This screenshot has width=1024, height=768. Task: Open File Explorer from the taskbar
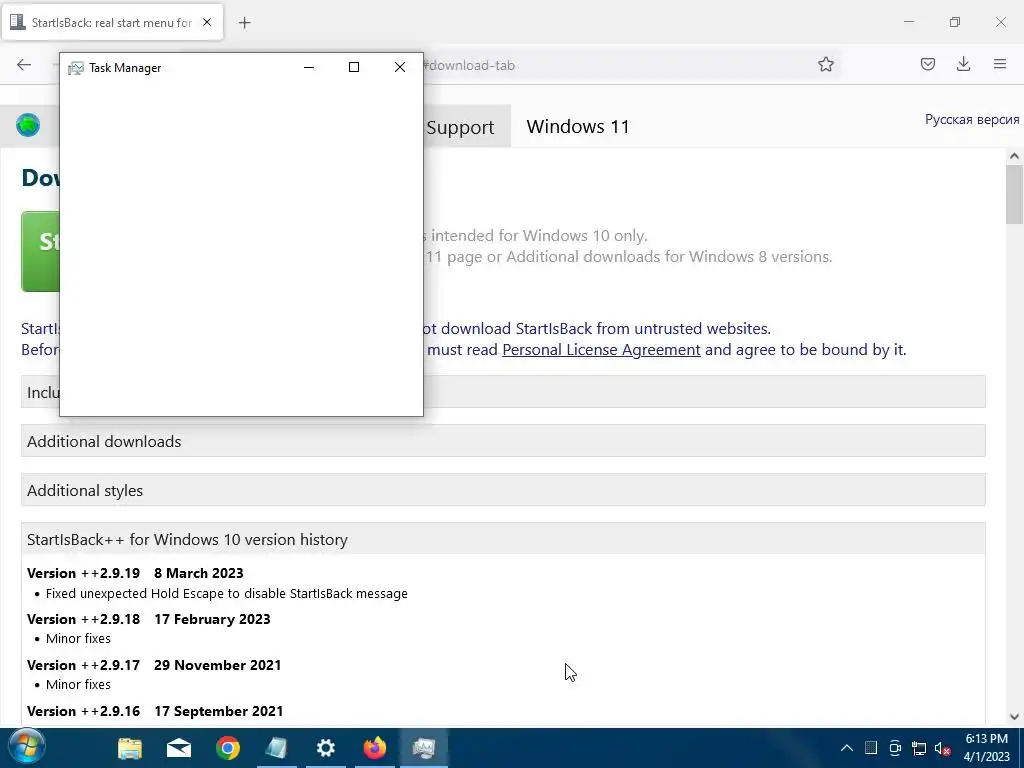[x=130, y=748]
